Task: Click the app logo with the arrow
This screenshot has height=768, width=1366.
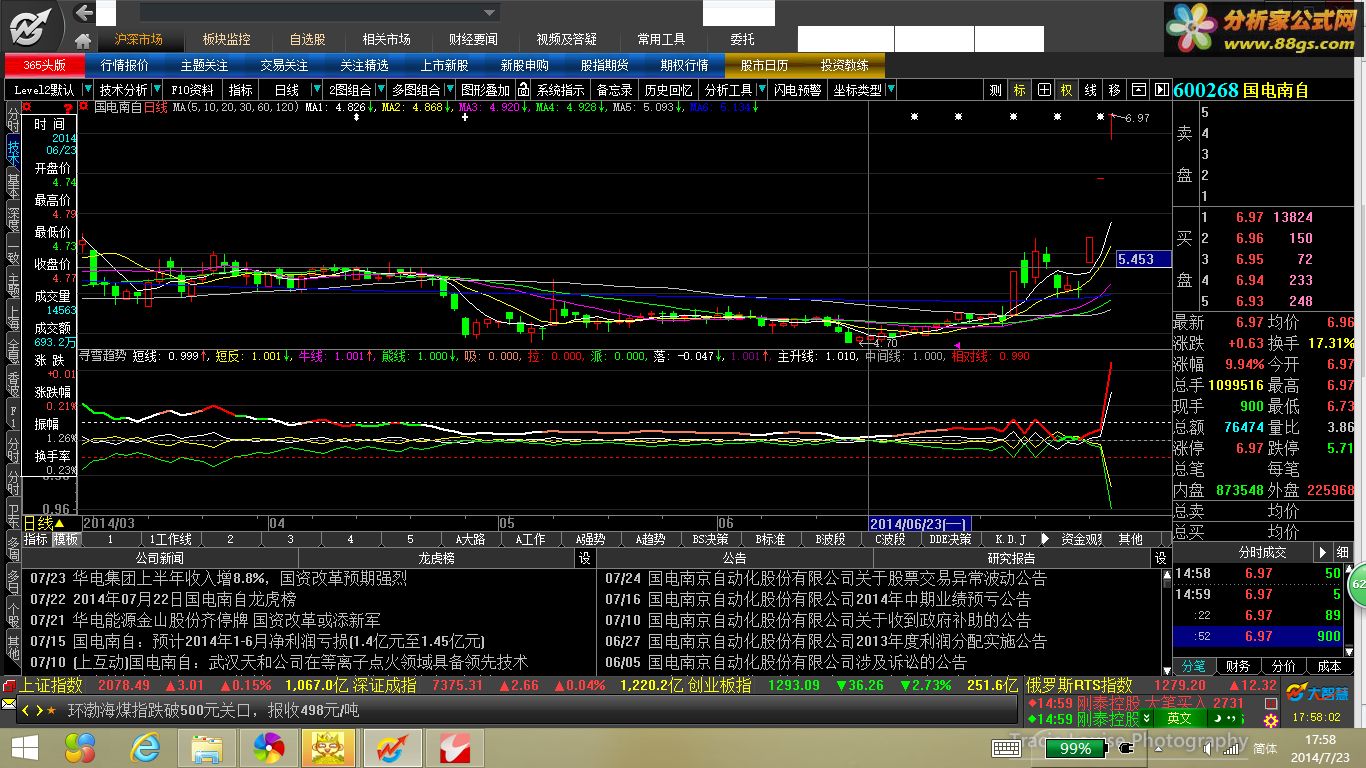Action: [33, 25]
